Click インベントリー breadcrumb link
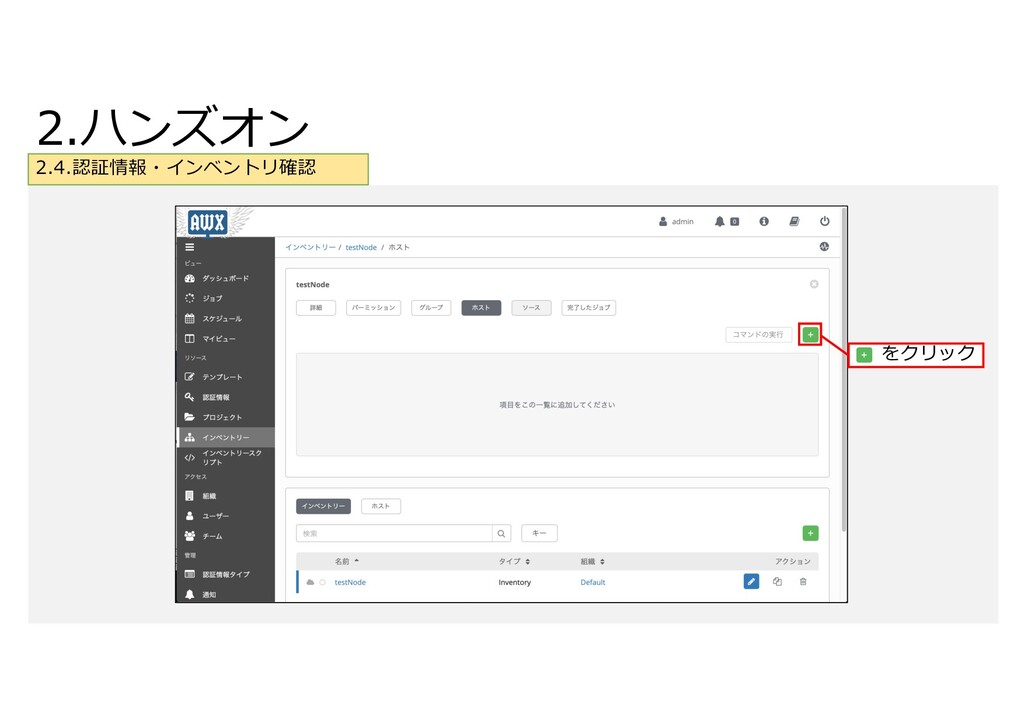This screenshot has width=1024, height=724. [x=310, y=247]
